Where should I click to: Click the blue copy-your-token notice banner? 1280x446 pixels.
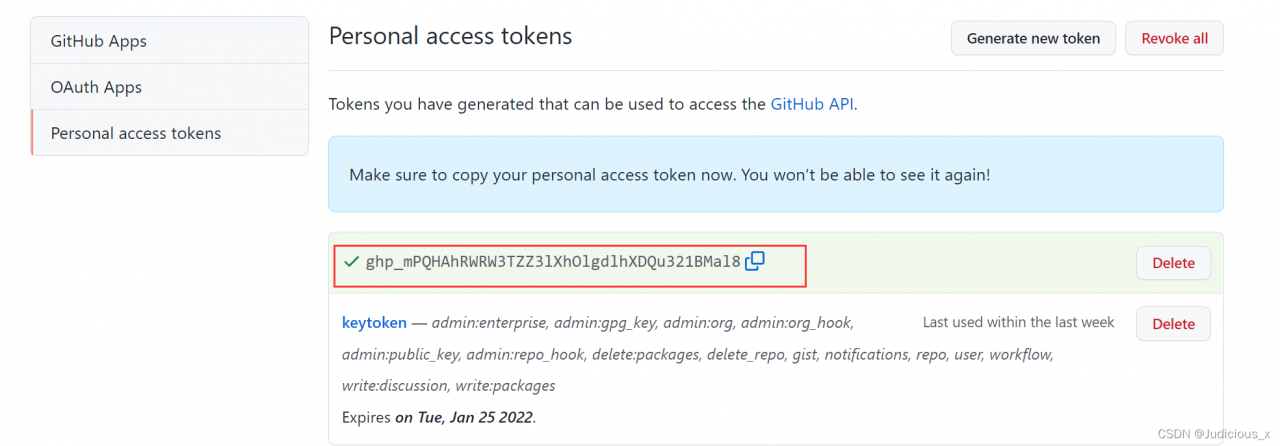(775, 174)
